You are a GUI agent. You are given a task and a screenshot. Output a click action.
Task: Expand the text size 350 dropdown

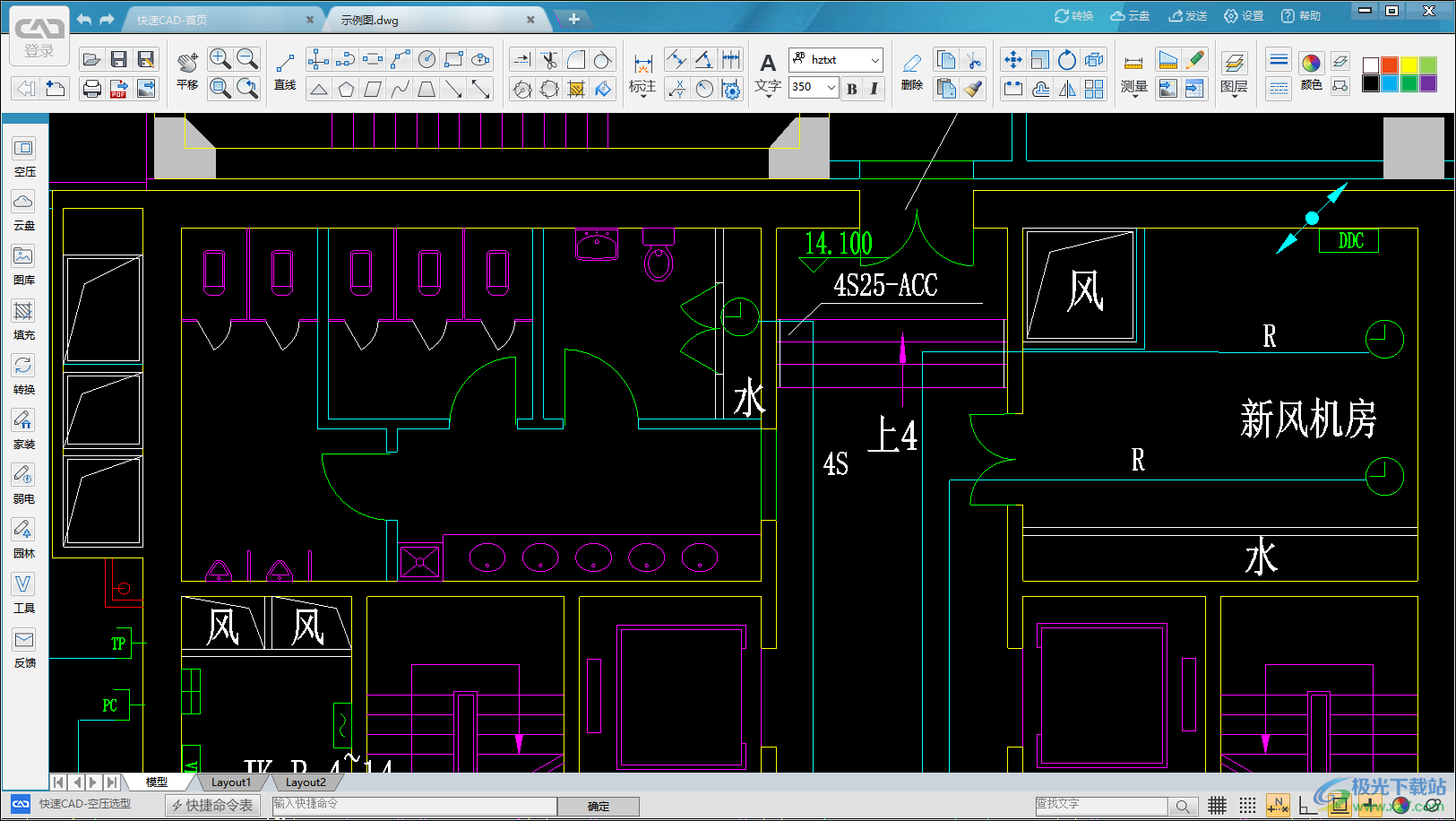tap(831, 87)
